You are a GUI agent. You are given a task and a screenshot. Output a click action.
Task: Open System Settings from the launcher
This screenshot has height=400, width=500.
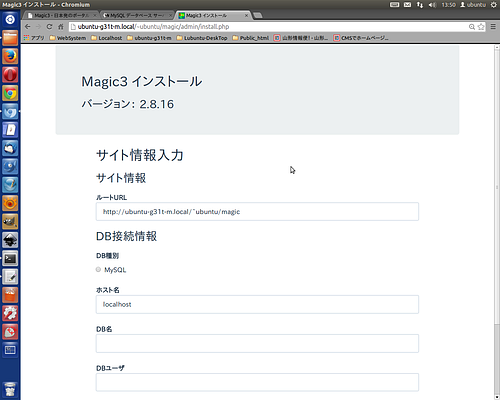(10, 313)
